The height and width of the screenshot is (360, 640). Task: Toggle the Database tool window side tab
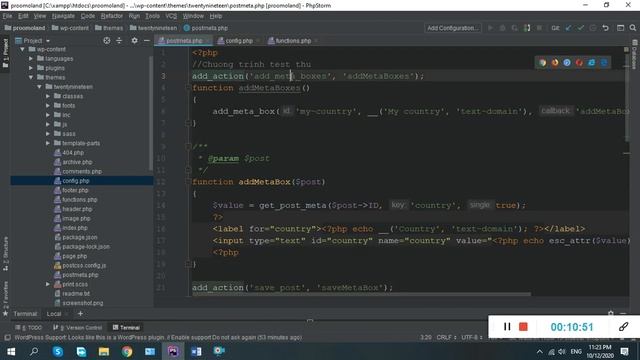(634, 54)
